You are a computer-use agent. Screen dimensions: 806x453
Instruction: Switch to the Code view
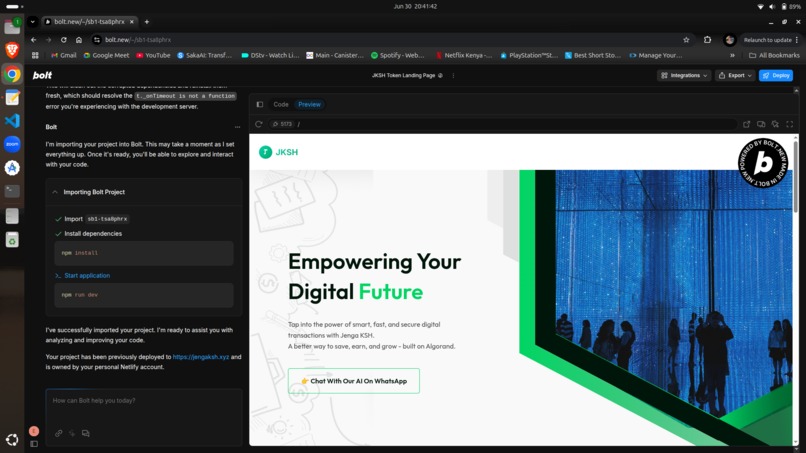(281, 104)
